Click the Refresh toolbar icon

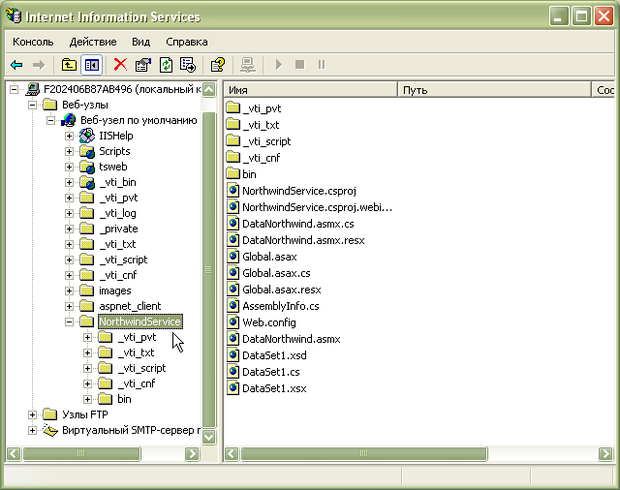point(166,64)
